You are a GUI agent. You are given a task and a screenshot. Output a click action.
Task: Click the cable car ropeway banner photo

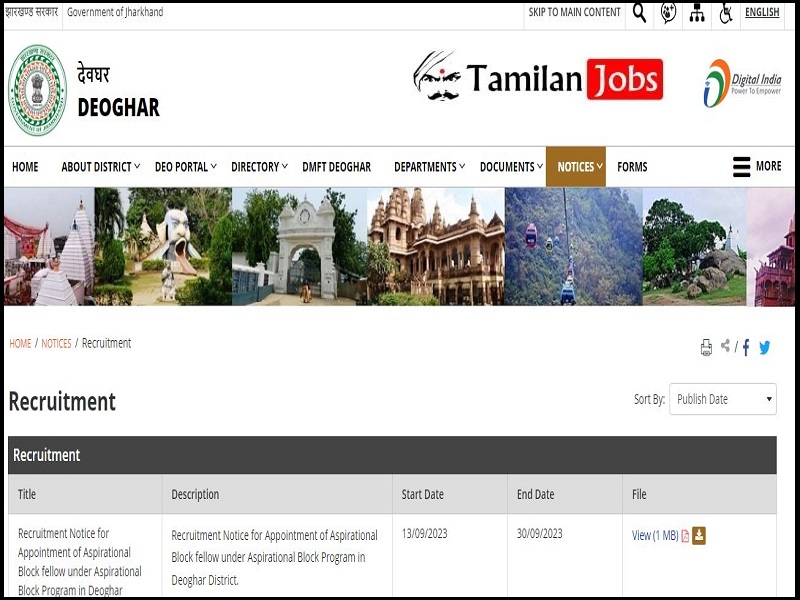(x=573, y=246)
